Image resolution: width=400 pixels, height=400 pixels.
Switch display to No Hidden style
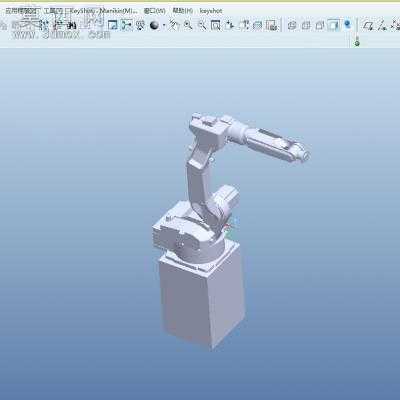[x=320, y=25]
